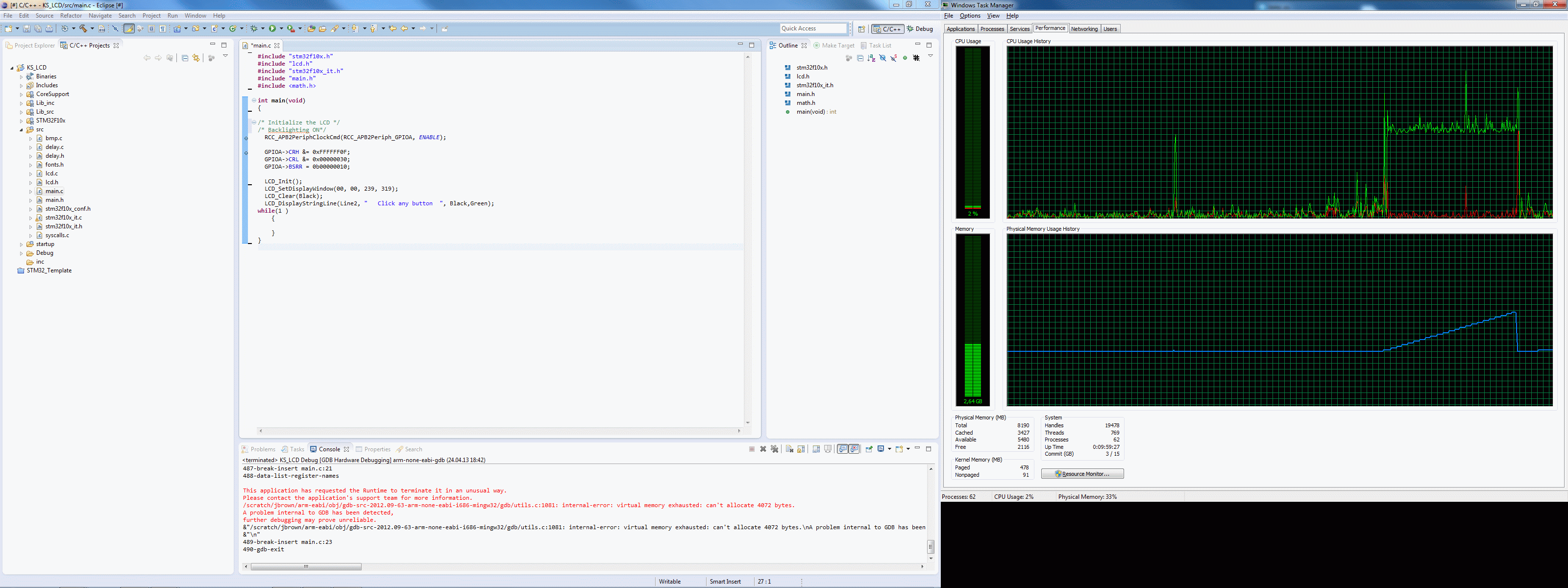
Task: Toggle Show Console on standard output change
Action: coord(842,449)
